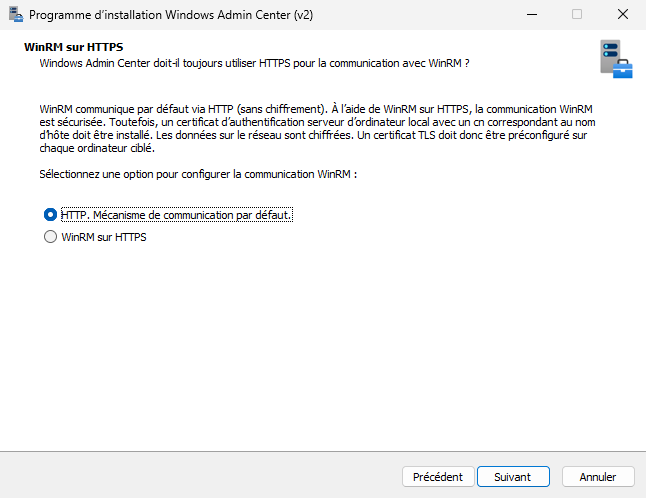Choose the WinRM sur HTTPS radio button
The height and width of the screenshot is (498, 646).
pyautogui.click(x=50, y=238)
